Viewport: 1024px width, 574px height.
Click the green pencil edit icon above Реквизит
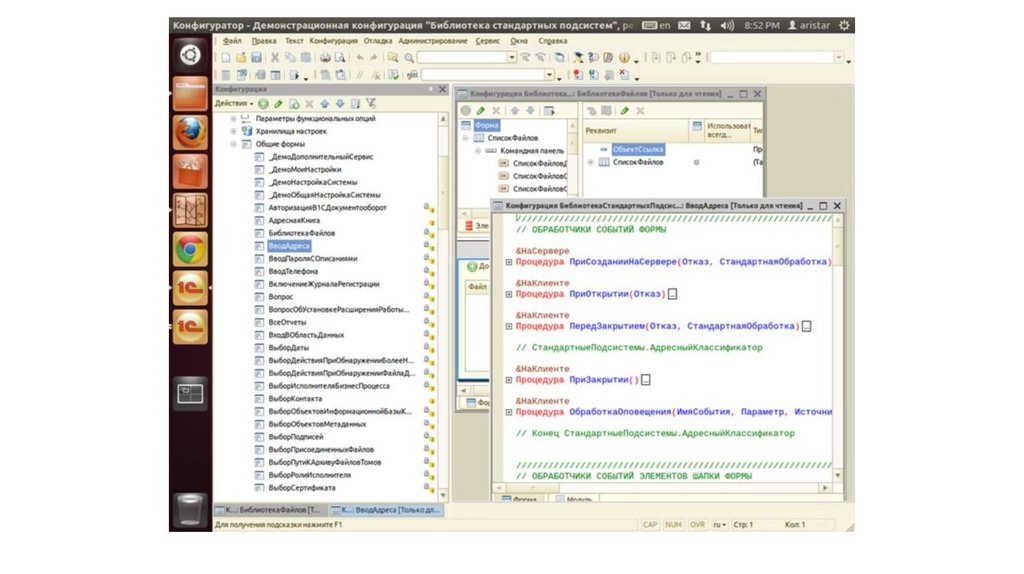(625, 111)
